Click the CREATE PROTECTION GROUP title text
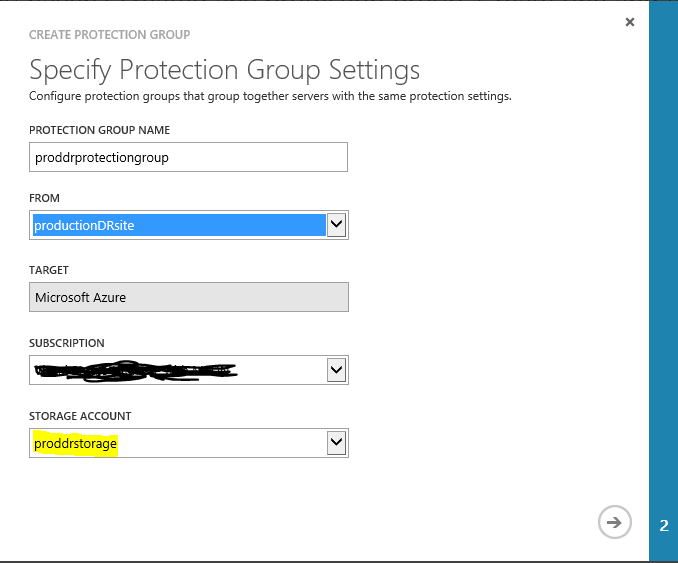This screenshot has width=678, height=563. pyautogui.click(x=109, y=35)
